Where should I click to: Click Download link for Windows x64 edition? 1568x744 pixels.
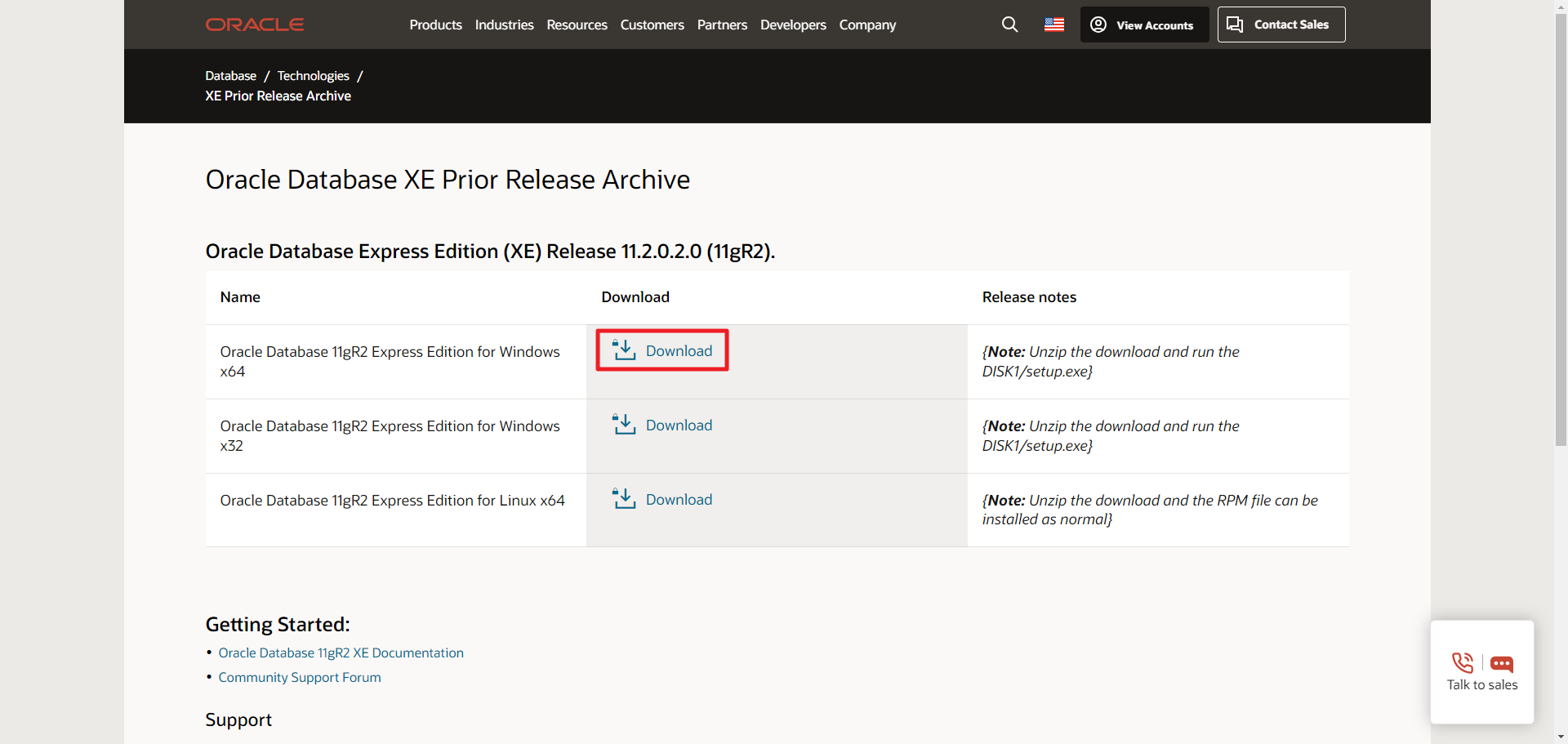679,350
